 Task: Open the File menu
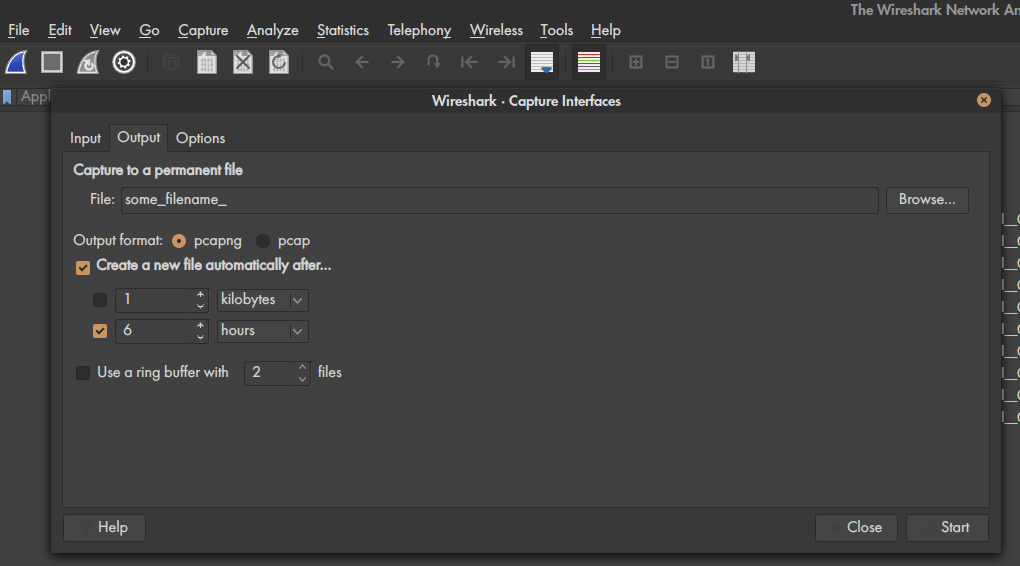tap(18, 30)
